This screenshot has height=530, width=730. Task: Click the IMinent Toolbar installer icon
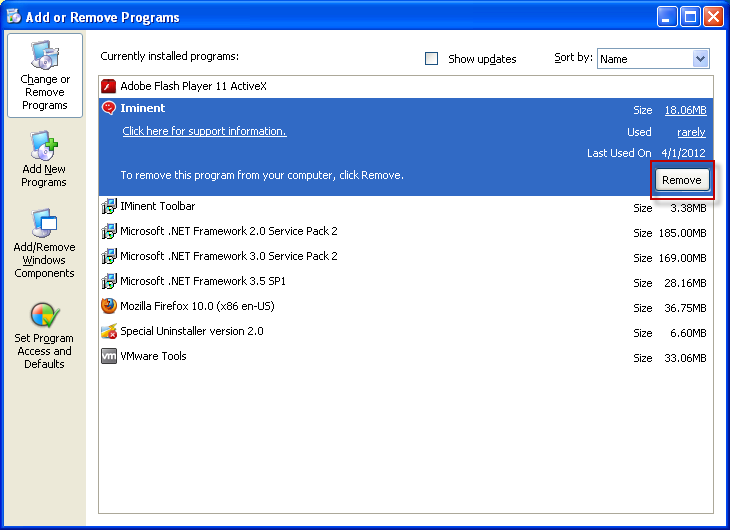[x=109, y=206]
